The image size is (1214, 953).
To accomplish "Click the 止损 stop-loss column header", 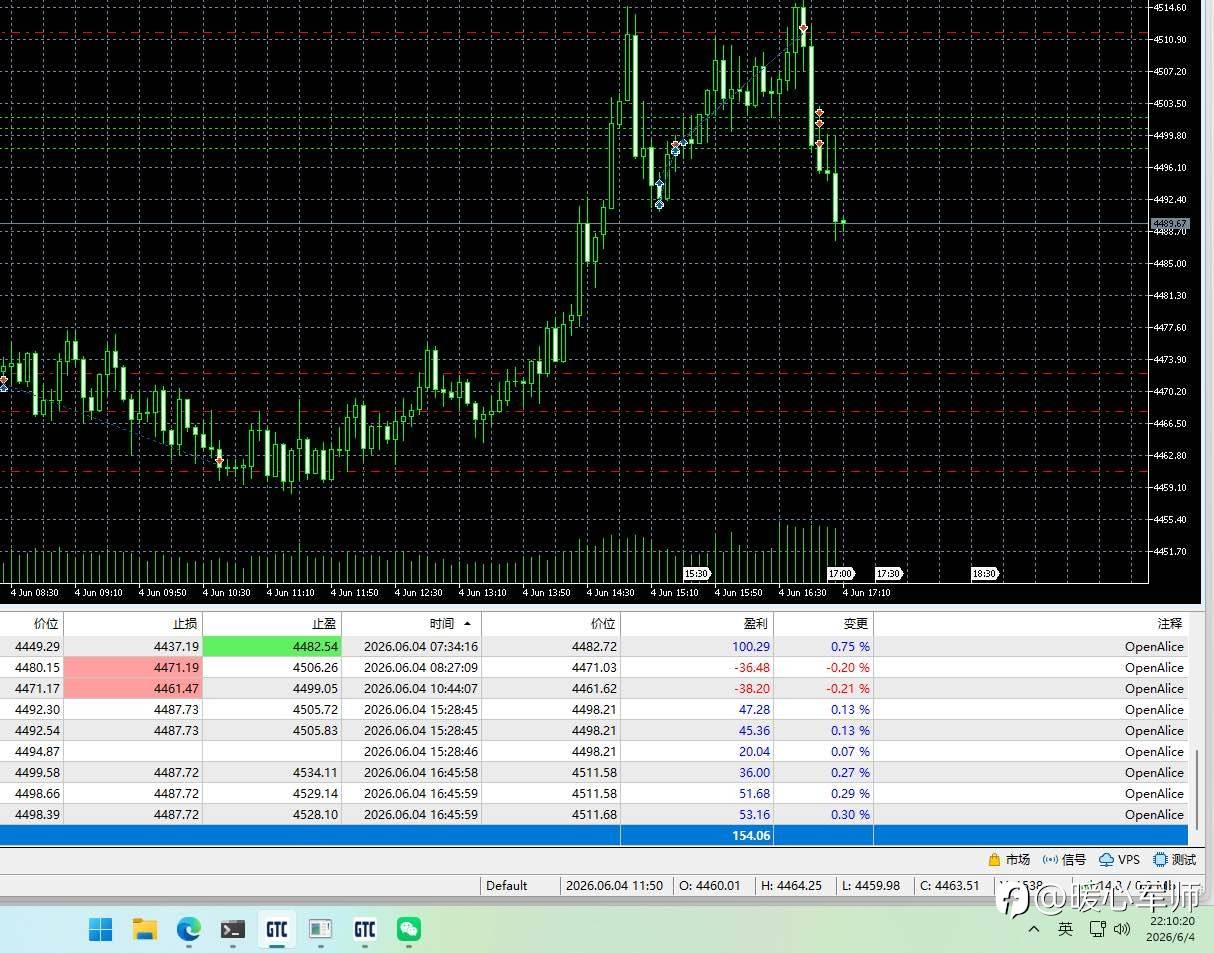I will 185,623.
